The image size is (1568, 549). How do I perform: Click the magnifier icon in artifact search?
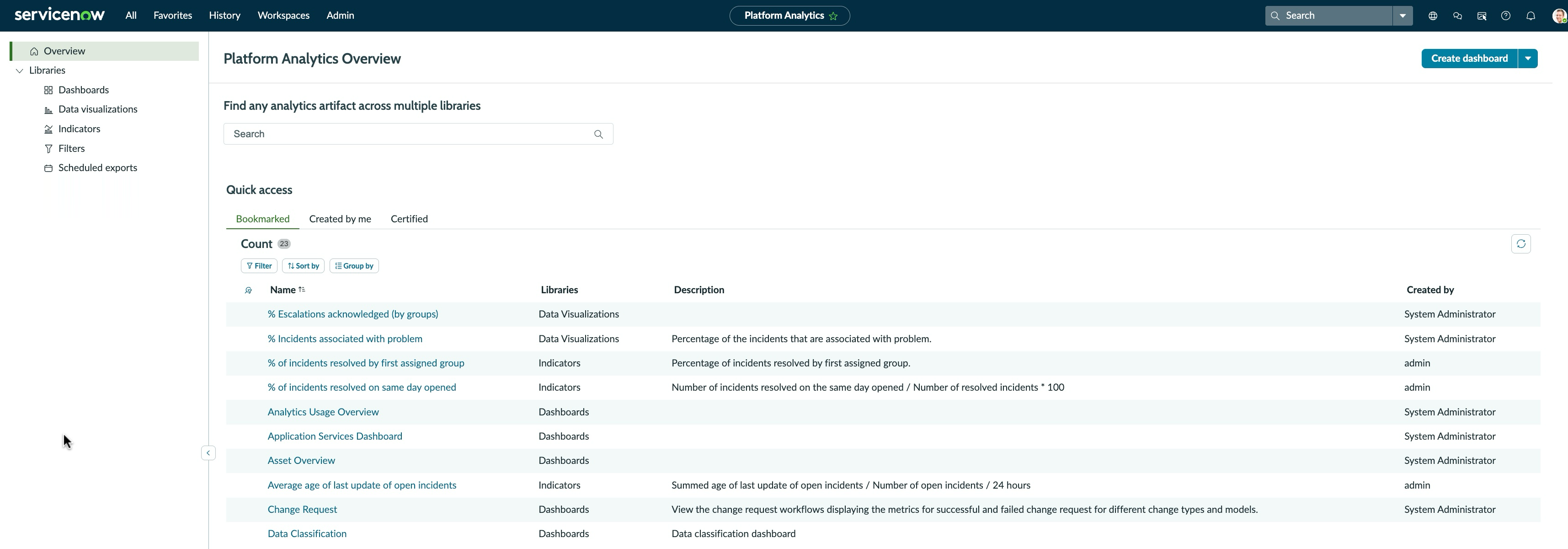pos(598,134)
